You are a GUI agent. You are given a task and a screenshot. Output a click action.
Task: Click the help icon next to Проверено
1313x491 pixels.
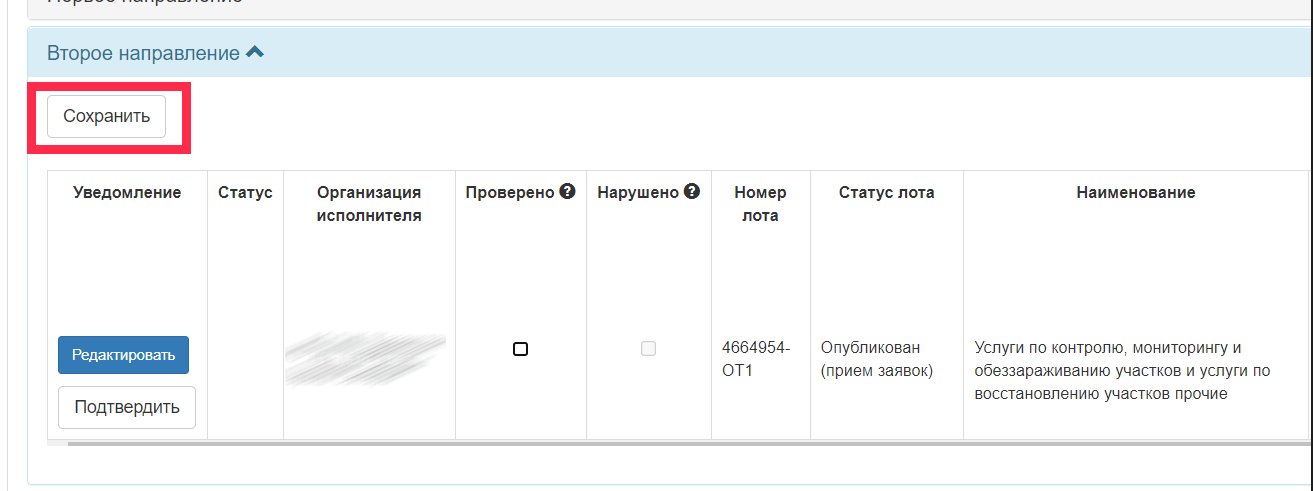pos(568,192)
